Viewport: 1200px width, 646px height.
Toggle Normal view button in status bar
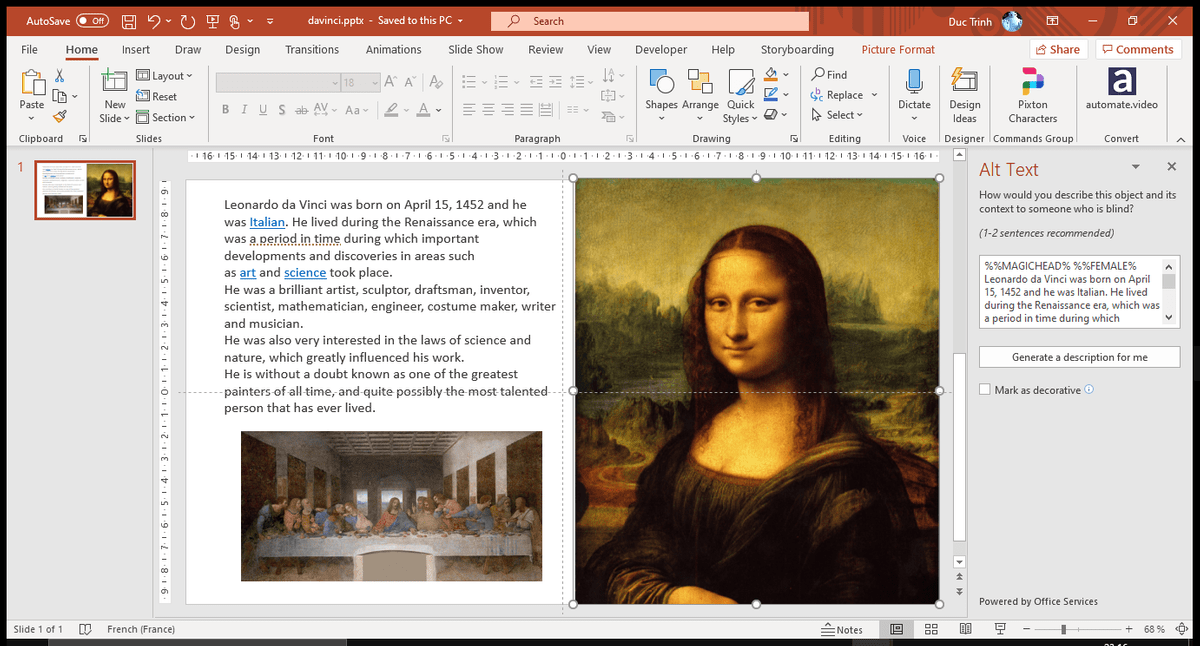coord(896,629)
